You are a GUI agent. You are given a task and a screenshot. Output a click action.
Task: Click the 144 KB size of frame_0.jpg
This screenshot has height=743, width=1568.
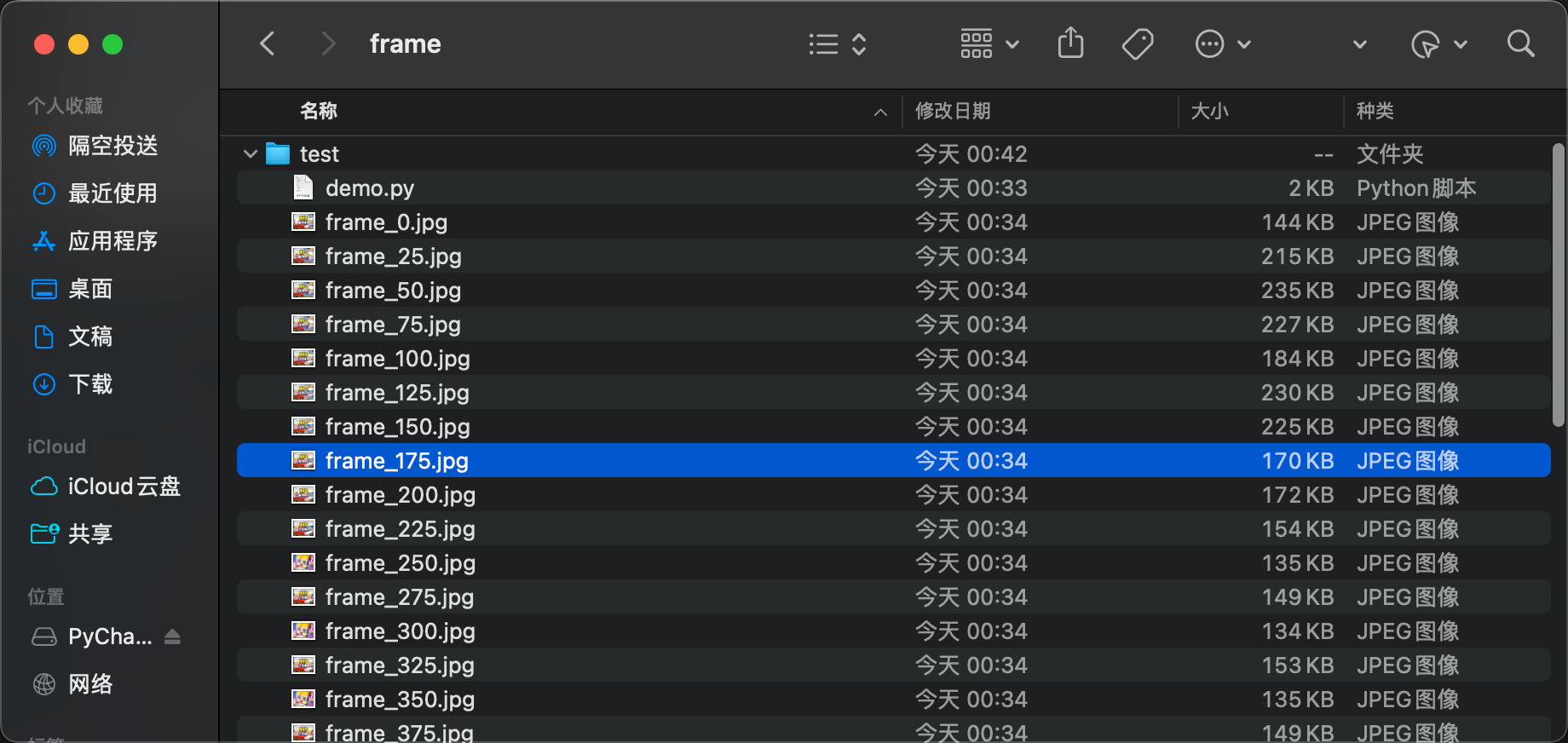point(1297,222)
